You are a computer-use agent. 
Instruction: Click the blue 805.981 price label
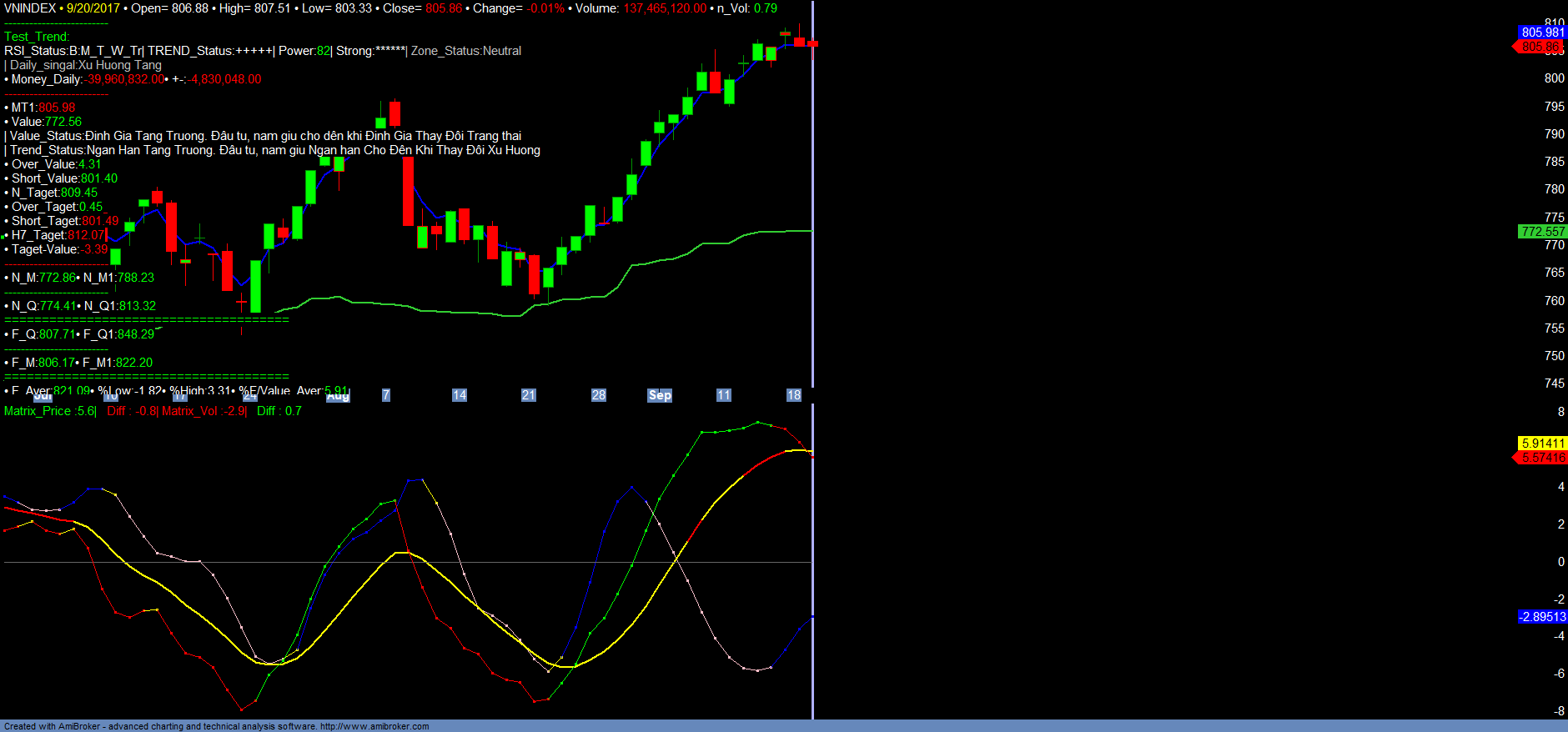tap(1542, 33)
